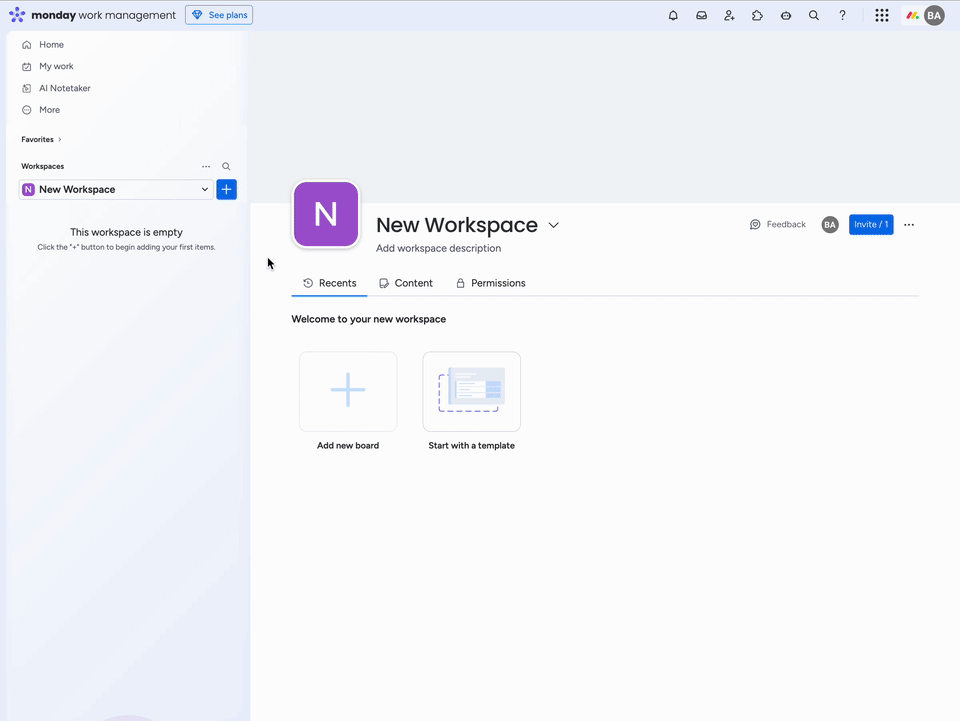
Task: Open the notifications bell
Action: click(x=673, y=16)
